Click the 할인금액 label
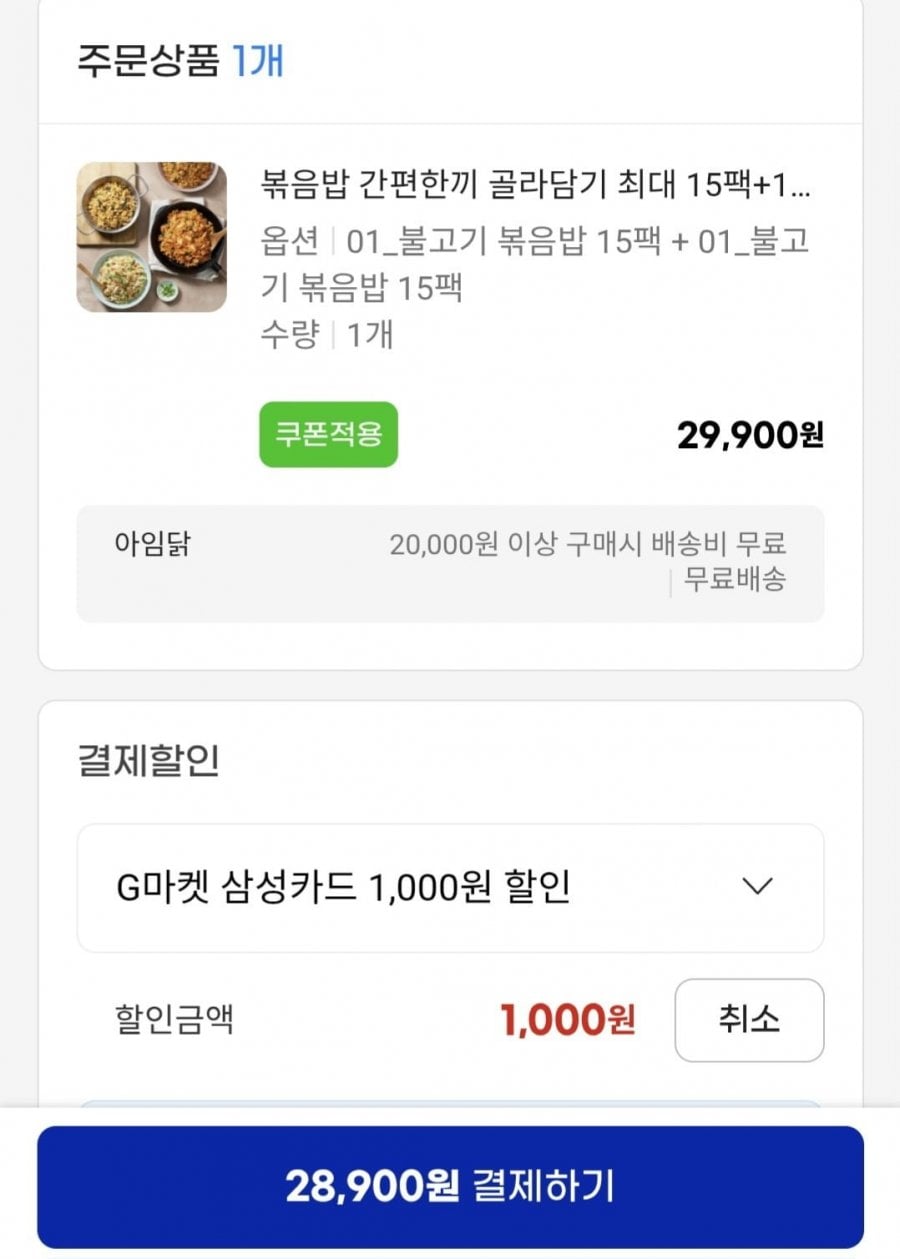 click(x=174, y=1020)
